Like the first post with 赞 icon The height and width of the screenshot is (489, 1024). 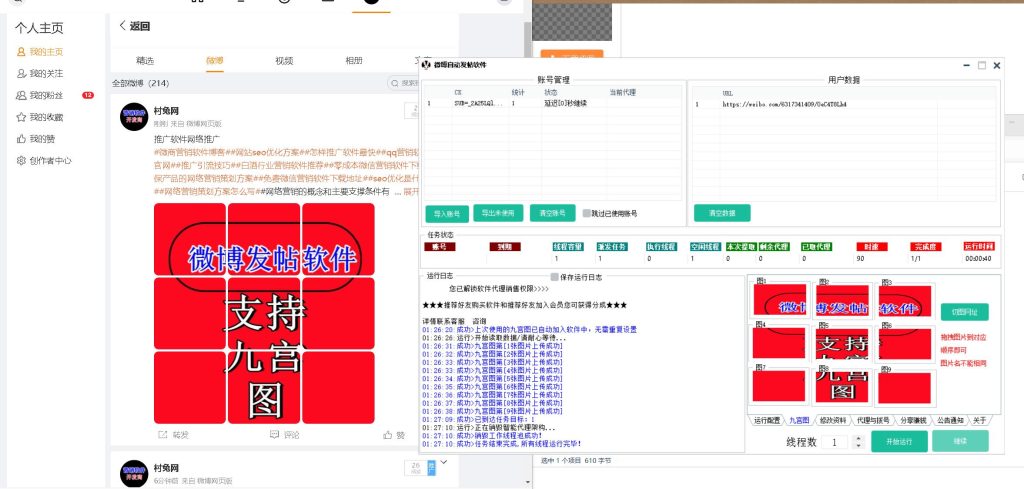click(x=387, y=434)
